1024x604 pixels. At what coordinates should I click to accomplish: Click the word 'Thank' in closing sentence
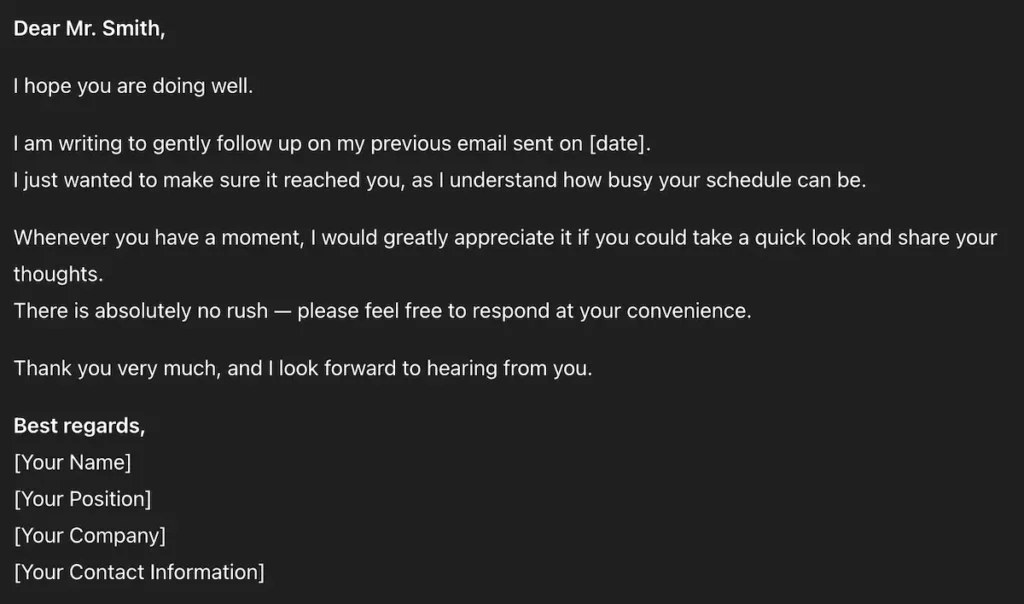click(x=42, y=369)
